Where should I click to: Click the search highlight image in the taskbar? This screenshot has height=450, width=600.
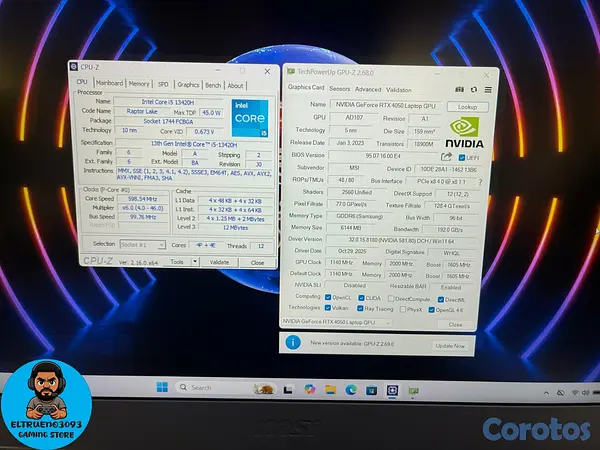264,389
